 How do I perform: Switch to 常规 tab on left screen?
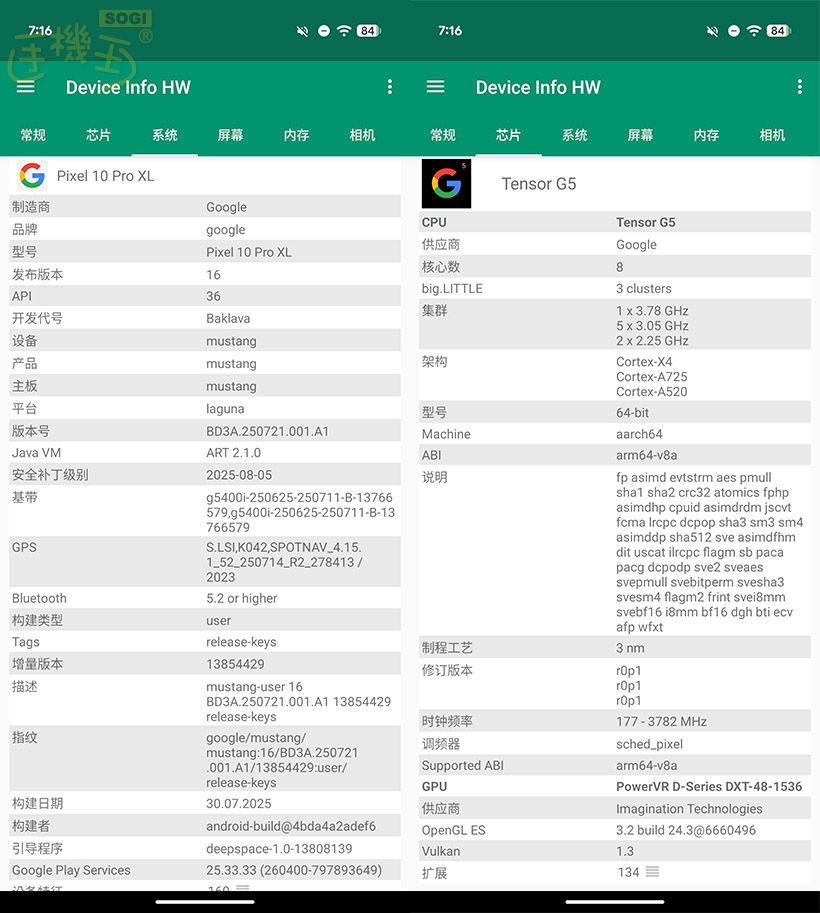[33, 135]
